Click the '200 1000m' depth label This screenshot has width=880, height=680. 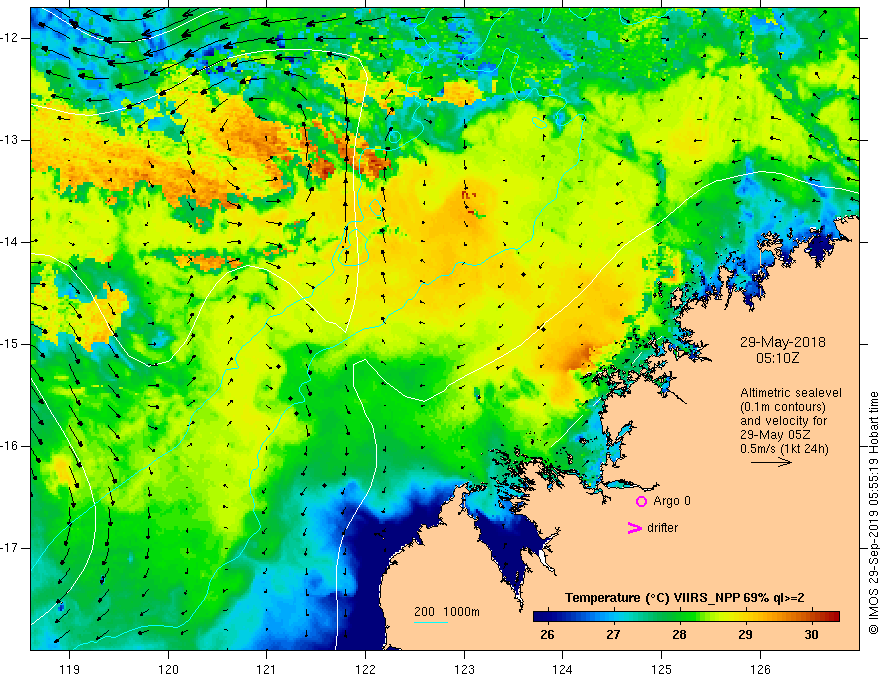pos(447,612)
